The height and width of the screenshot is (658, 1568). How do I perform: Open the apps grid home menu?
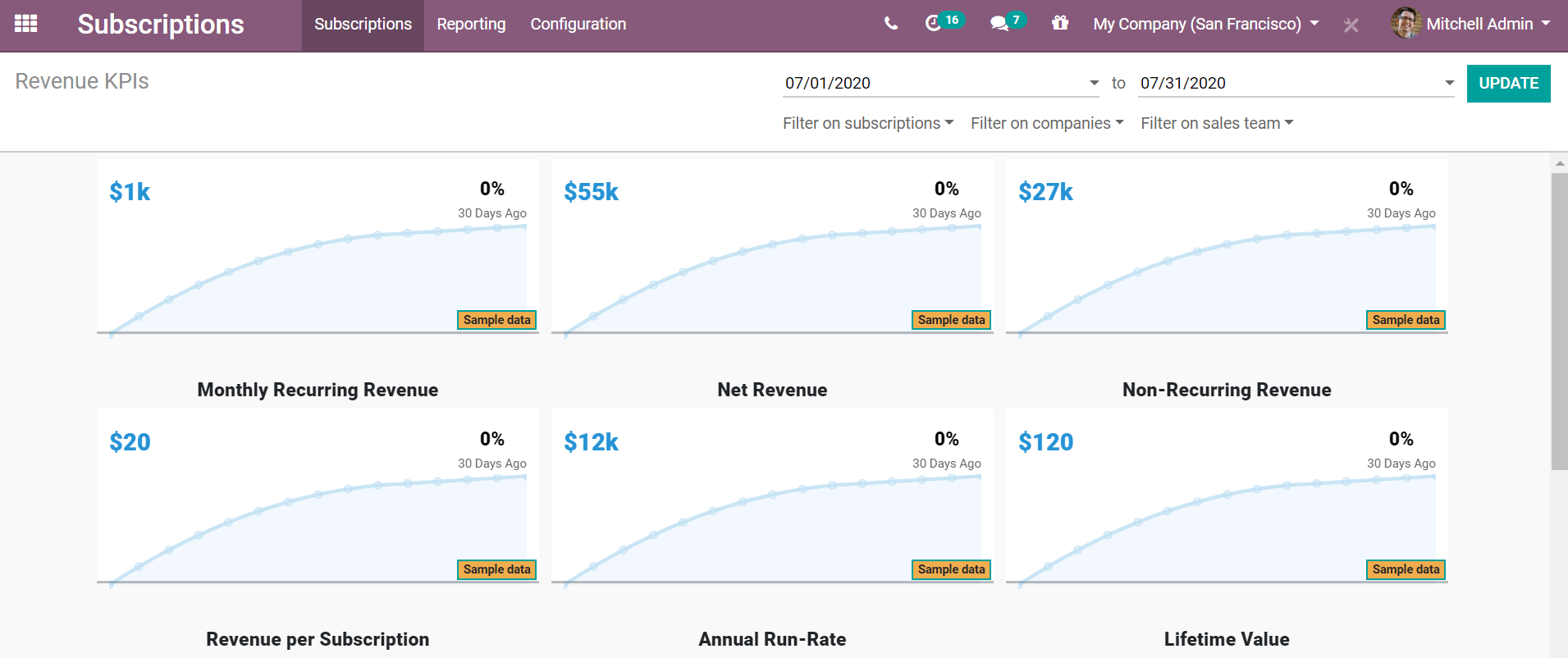(26, 24)
